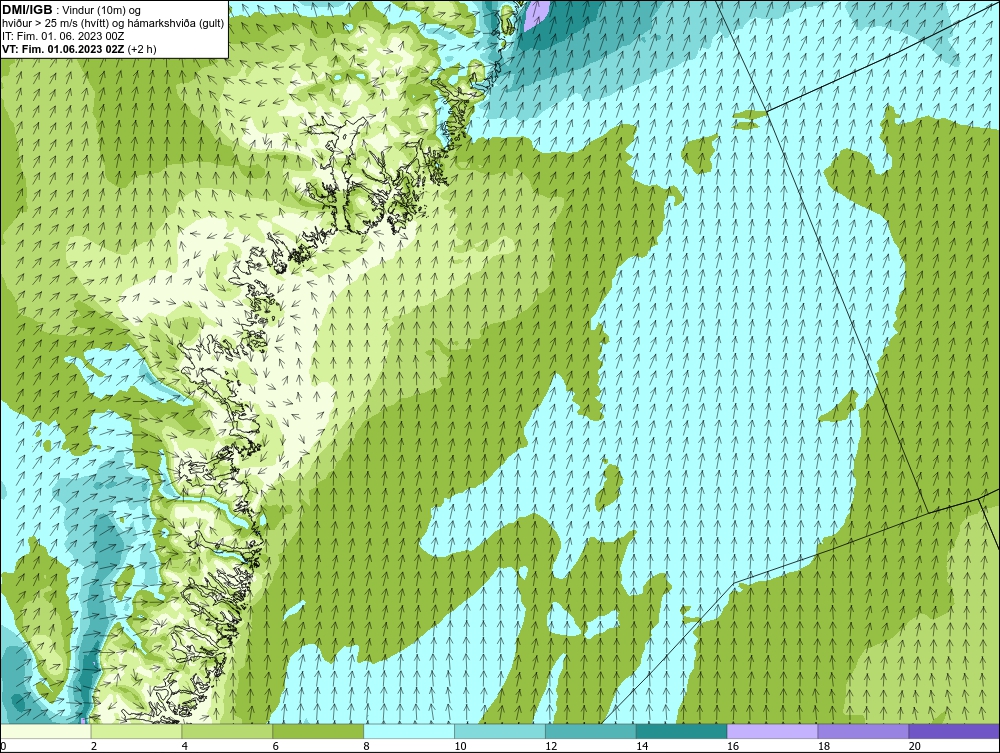
Task: Click the 4–6 m/s green legend swatch
Action: pyautogui.click(x=227, y=731)
